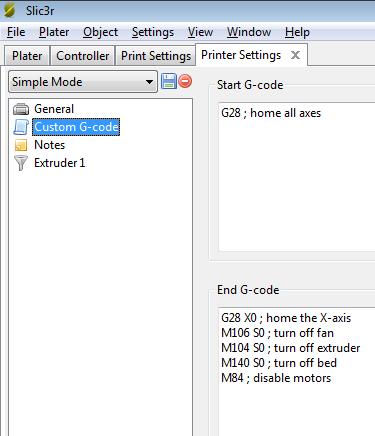Open the Help menu
The image size is (375, 436).
click(x=297, y=32)
